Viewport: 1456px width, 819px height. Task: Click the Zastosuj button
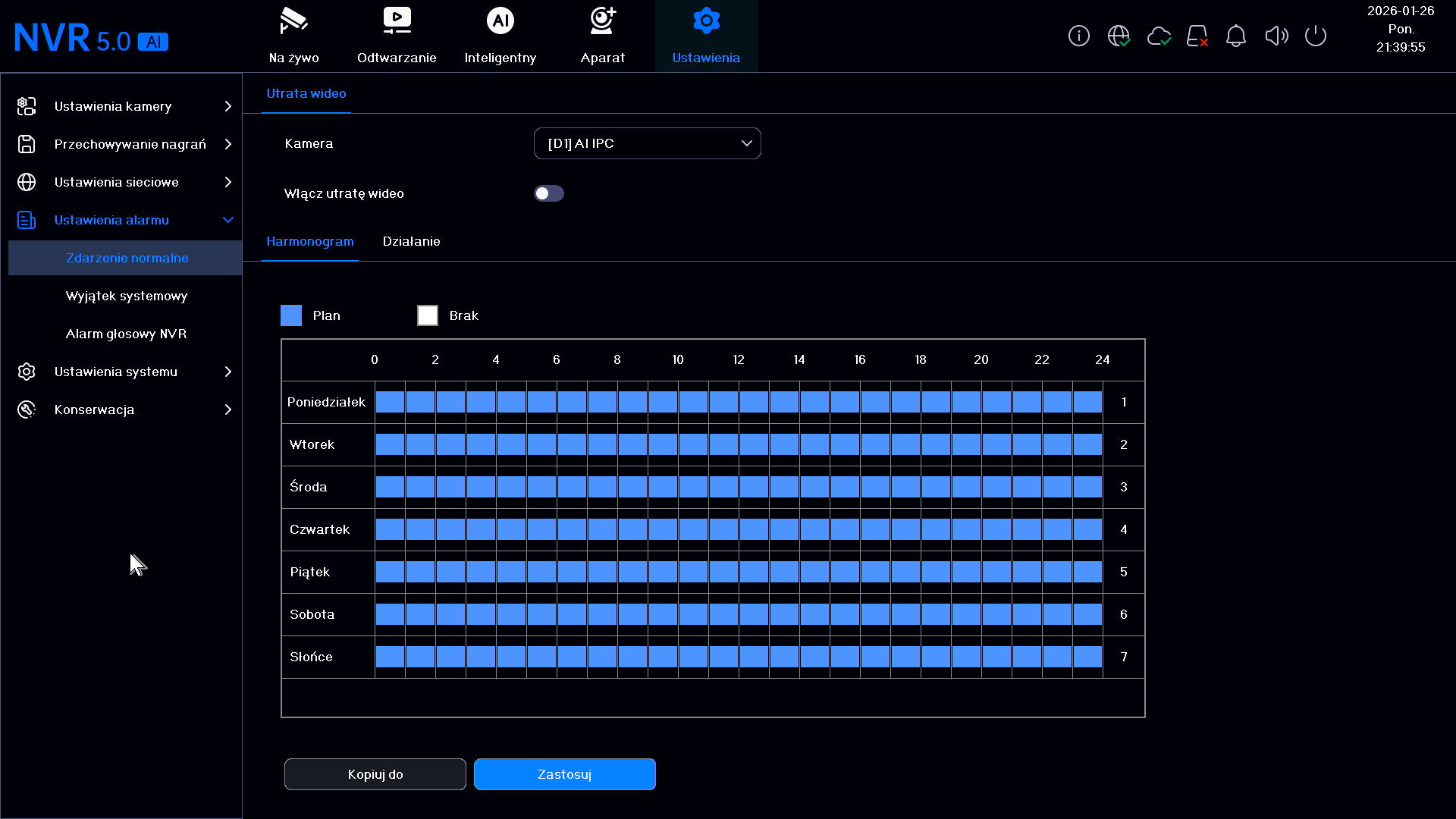coord(565,774)
